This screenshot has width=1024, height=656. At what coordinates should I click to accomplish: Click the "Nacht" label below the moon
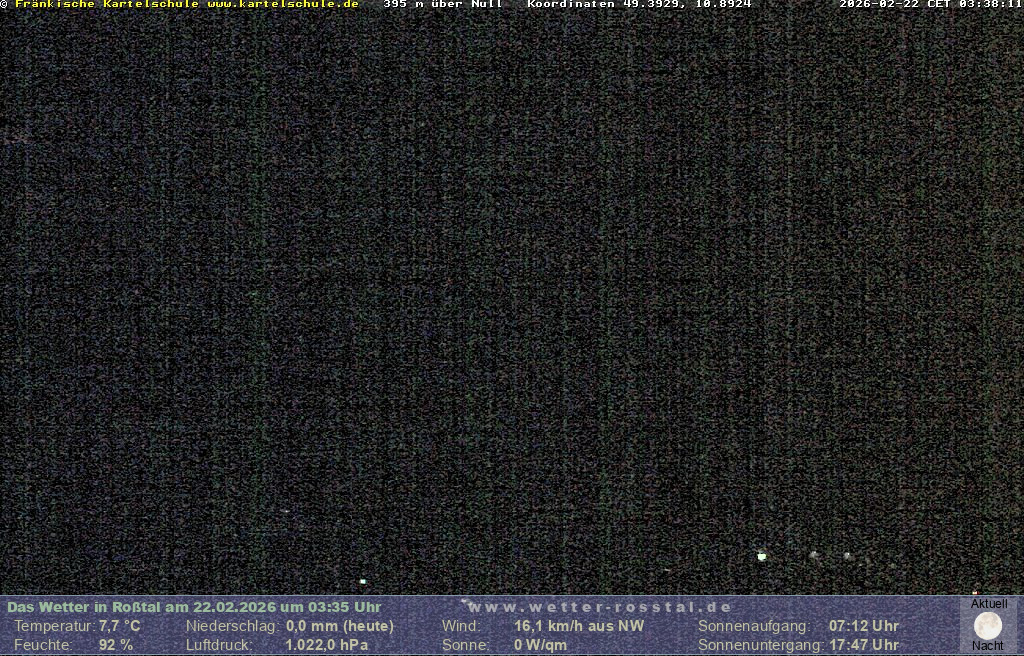pyautogui.click(x=988, y=646)
